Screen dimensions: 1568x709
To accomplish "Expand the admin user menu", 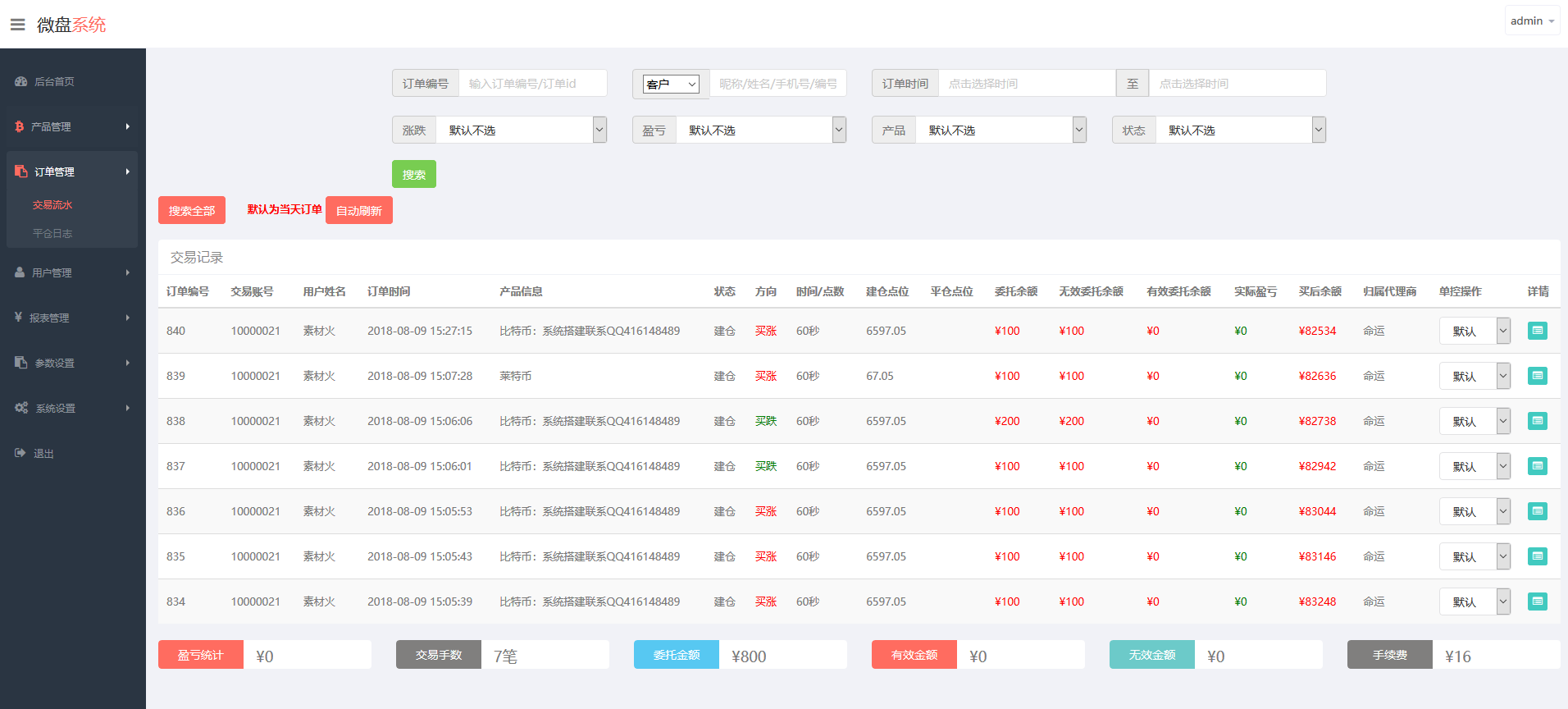I will click(x=1531, y=21).
